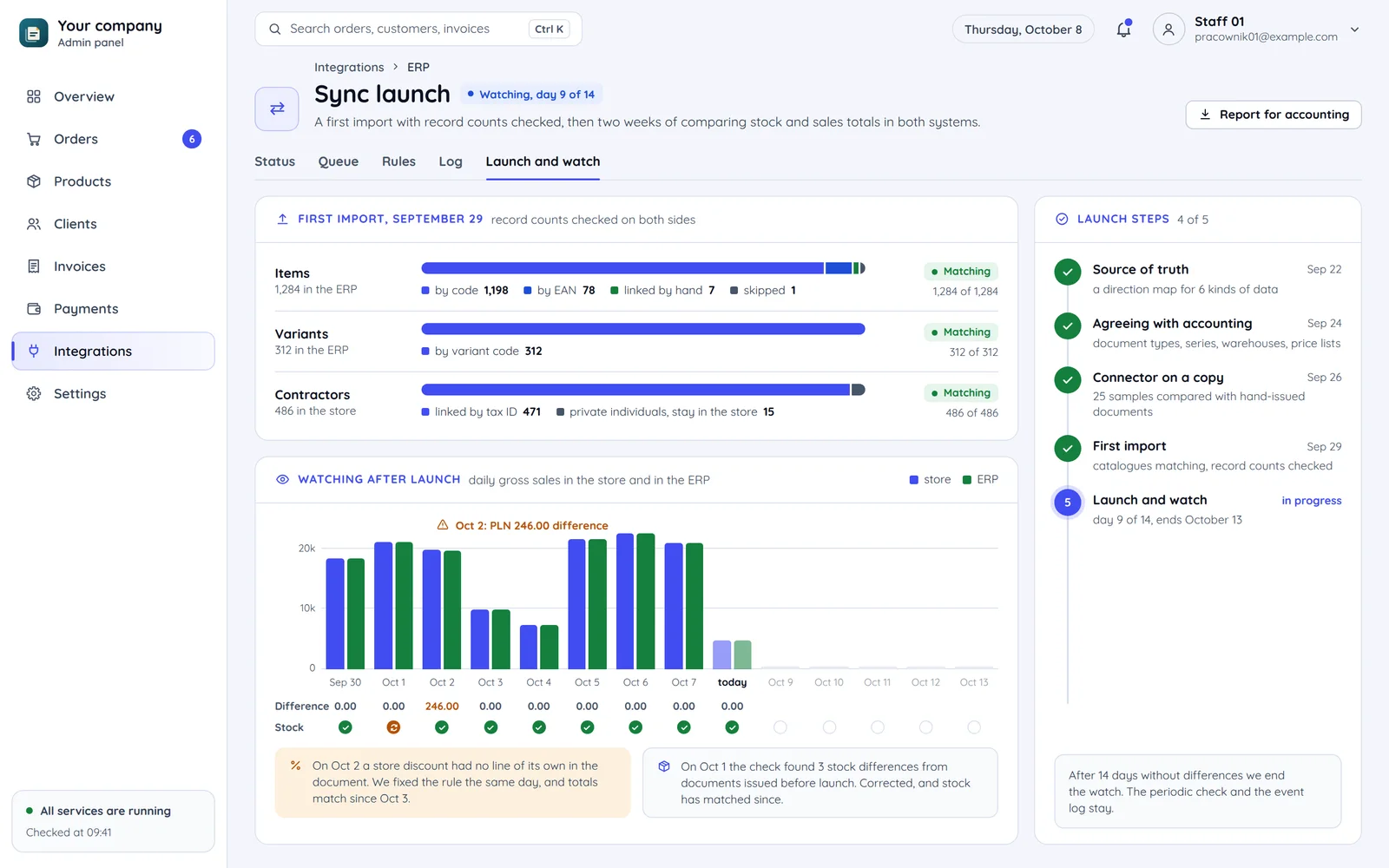Viewport: 1389px width, 868px height.
Task: Select step 5 Launch and watch marker
Action: pos(1068,502)
